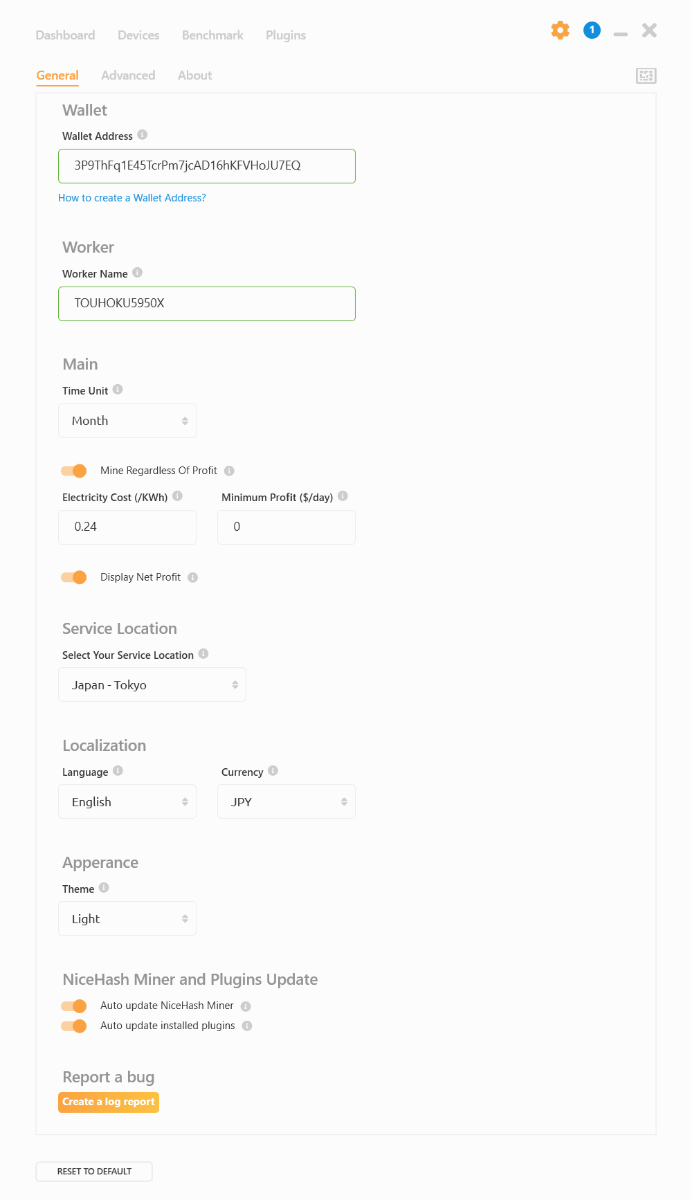The height and width of the screenshot is (1200, 692).
Task: Click the Currency info tooltip icon
Action: (x=271, y=771)
